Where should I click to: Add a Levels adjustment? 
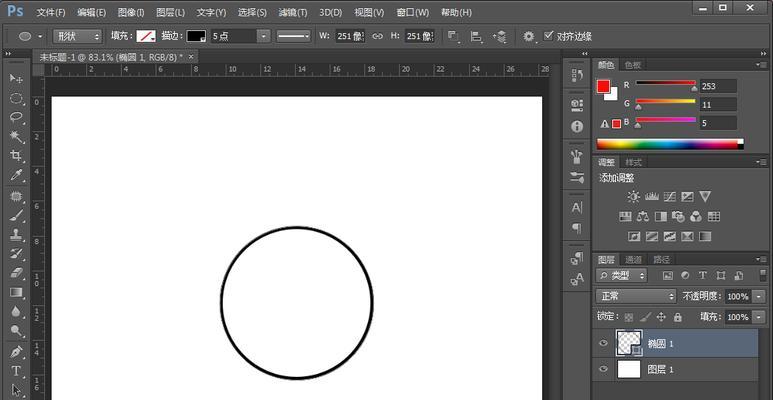pos(652,197)
